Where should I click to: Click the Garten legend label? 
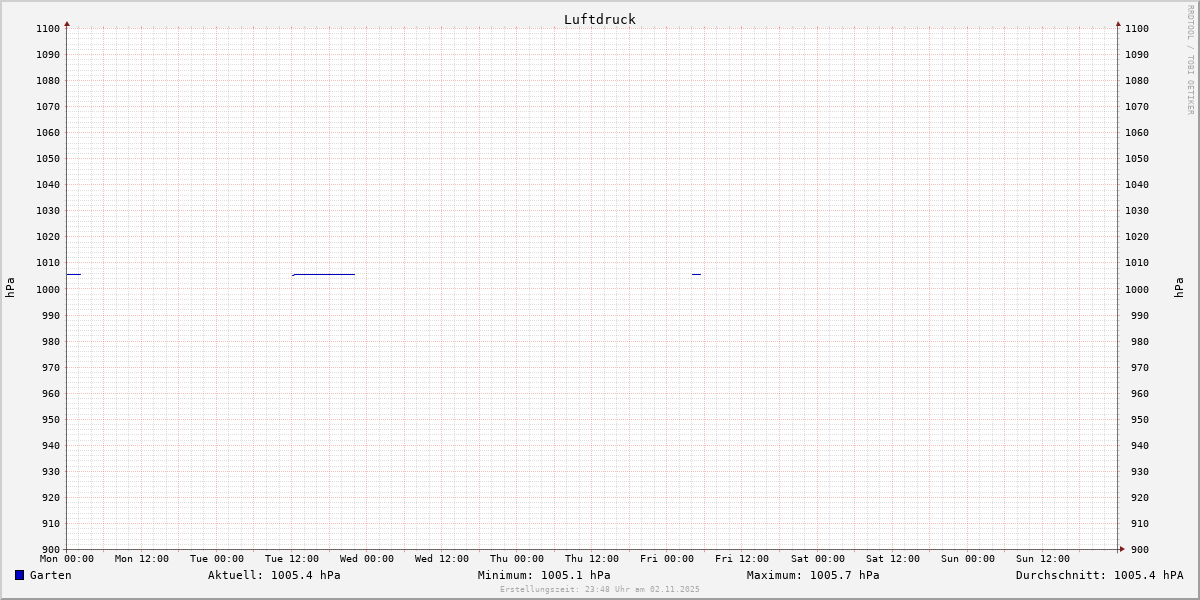50,575
